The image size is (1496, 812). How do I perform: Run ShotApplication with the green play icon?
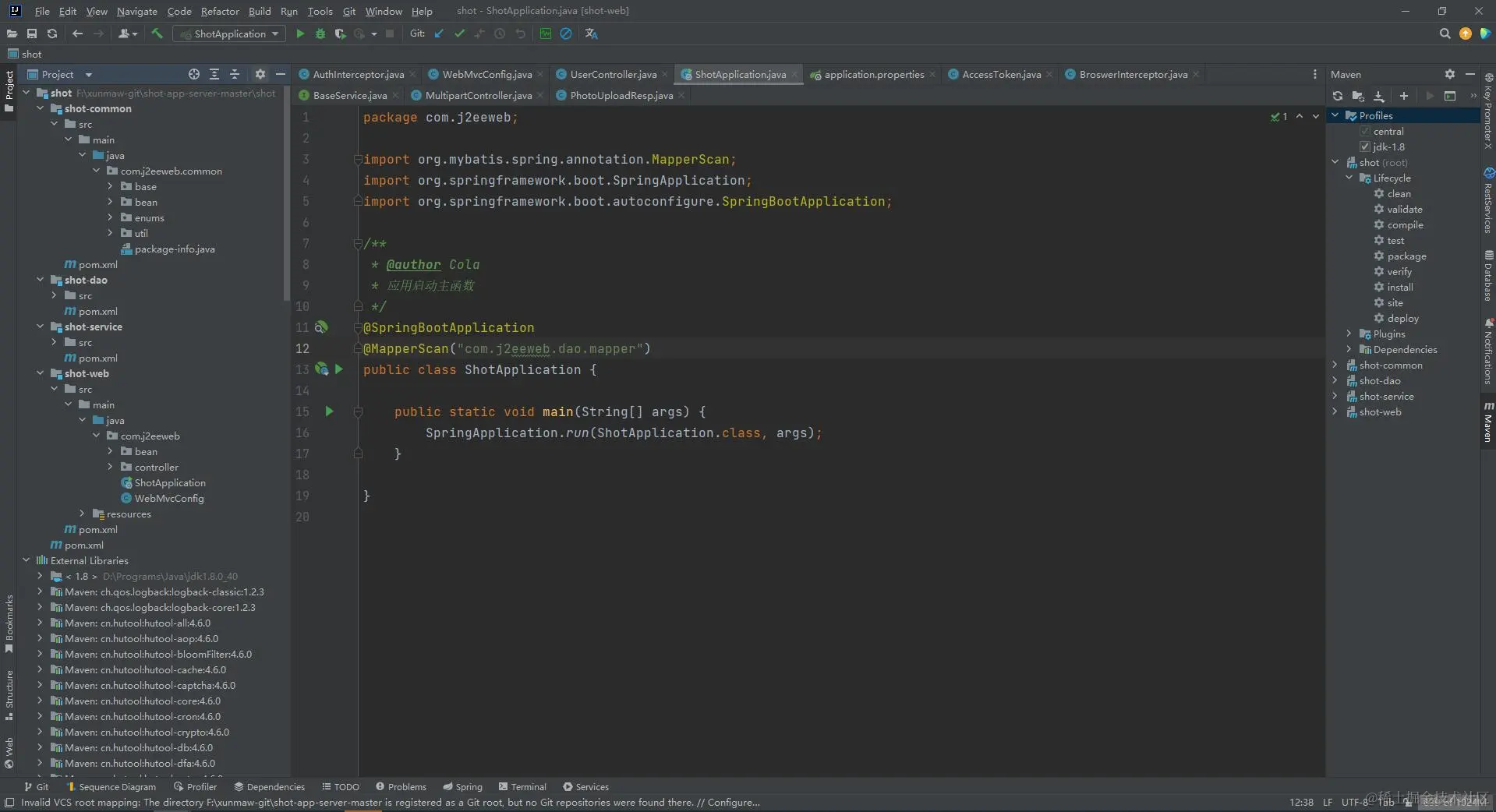300,34
